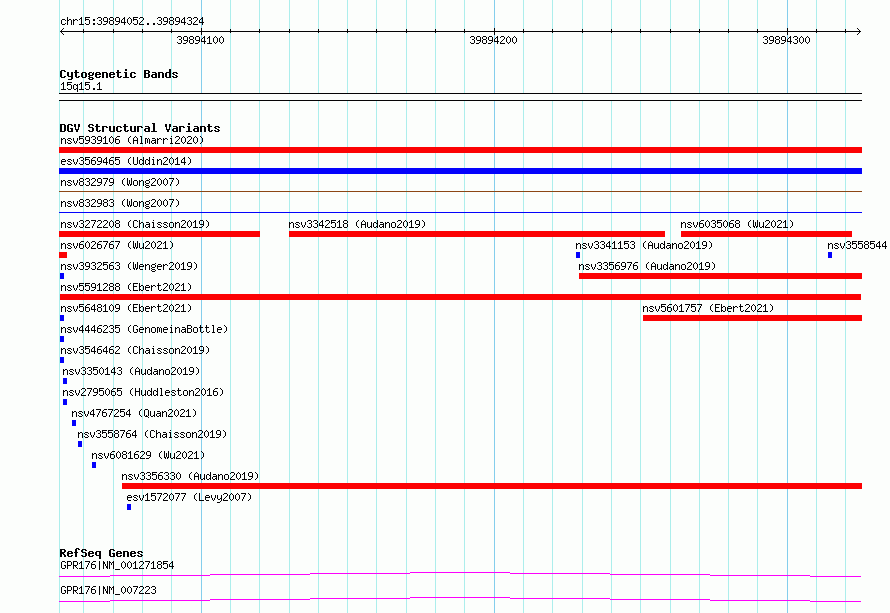The height and width of the screenshot is (613, 890).
Task: Click the Cytogenetic Bands track title
Action: tap(119, 74)
